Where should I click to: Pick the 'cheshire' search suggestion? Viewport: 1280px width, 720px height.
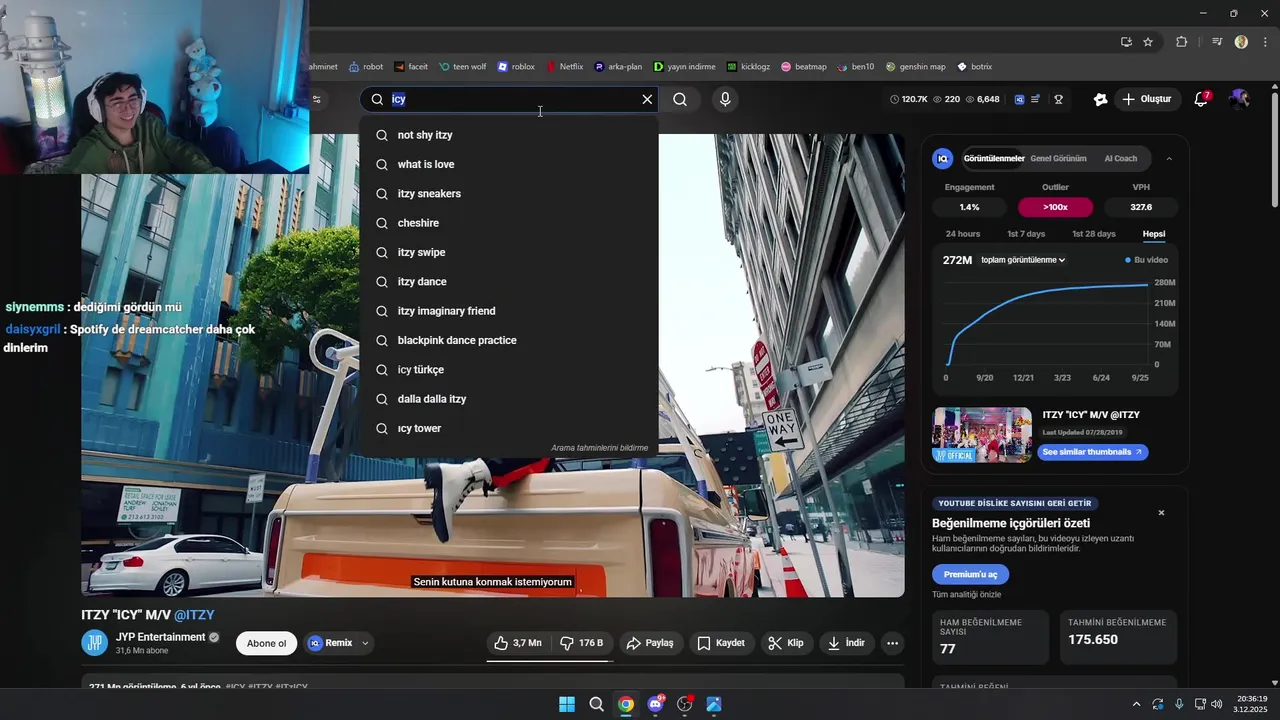[x=509, y=223]
